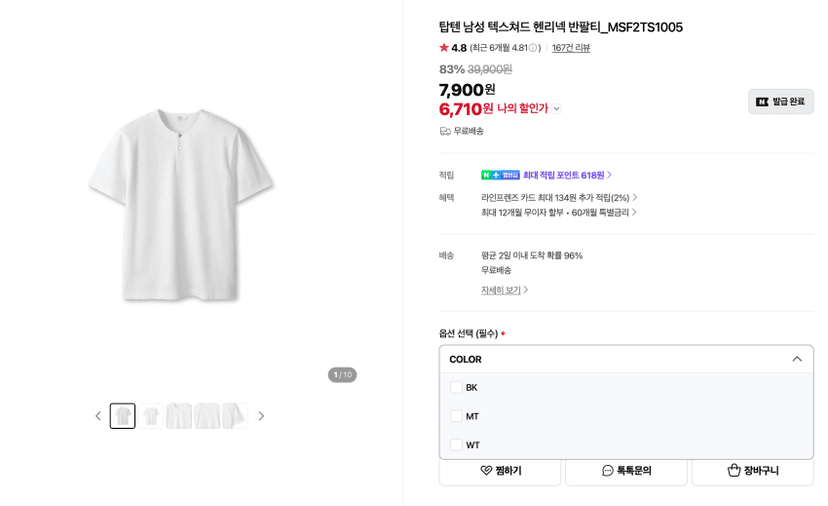The height and width of the screenshot is (506, 828).
Task: Click the shopping basket icon for 장바구니
Action: 734,470
